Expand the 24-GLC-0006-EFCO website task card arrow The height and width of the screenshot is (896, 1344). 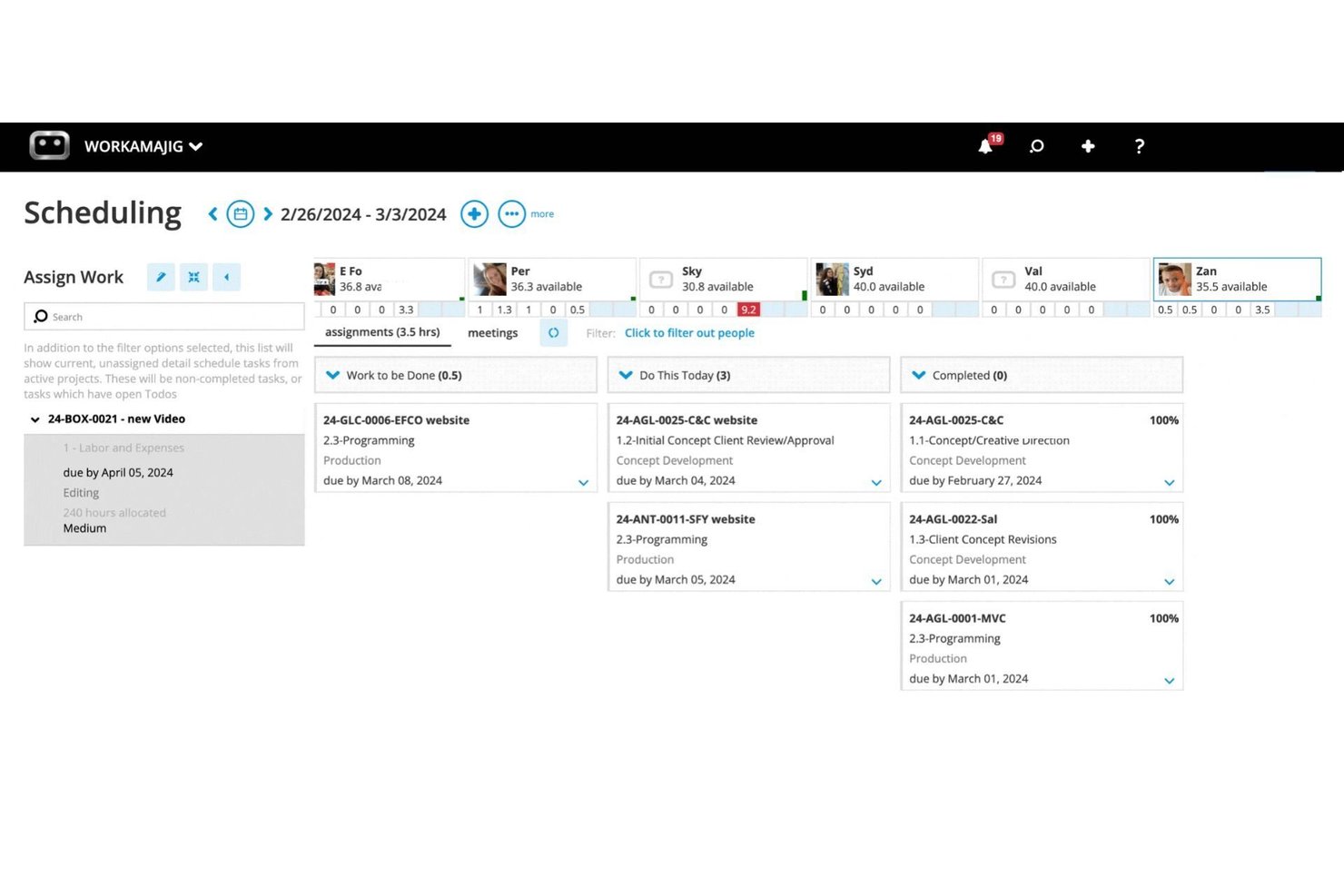pyautogui.click(x=583, y=483)
